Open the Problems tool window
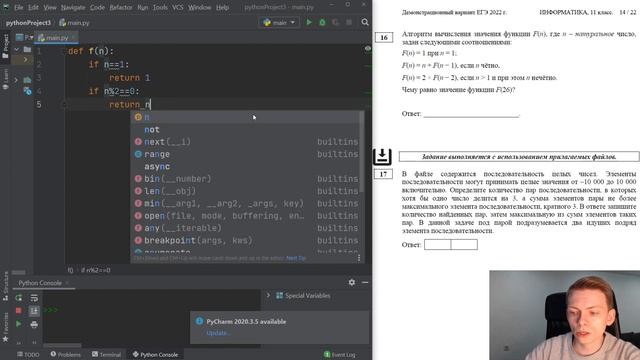The width and height of the screenshot is (640, 360). [65, 355]
